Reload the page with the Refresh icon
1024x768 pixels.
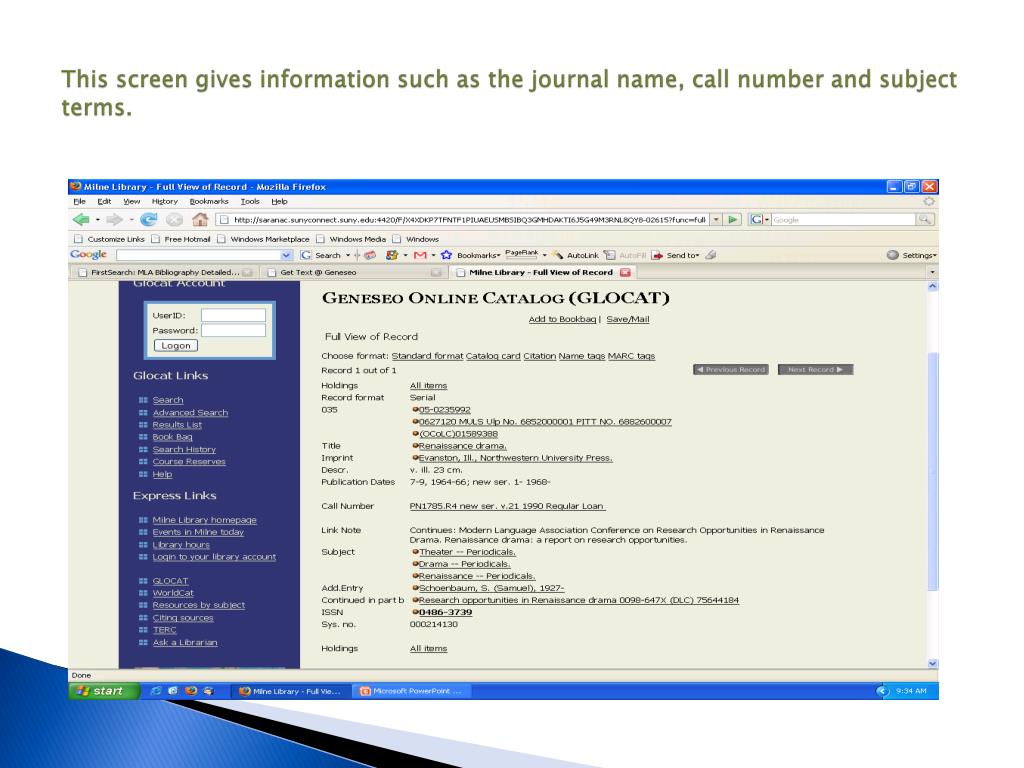149,219
